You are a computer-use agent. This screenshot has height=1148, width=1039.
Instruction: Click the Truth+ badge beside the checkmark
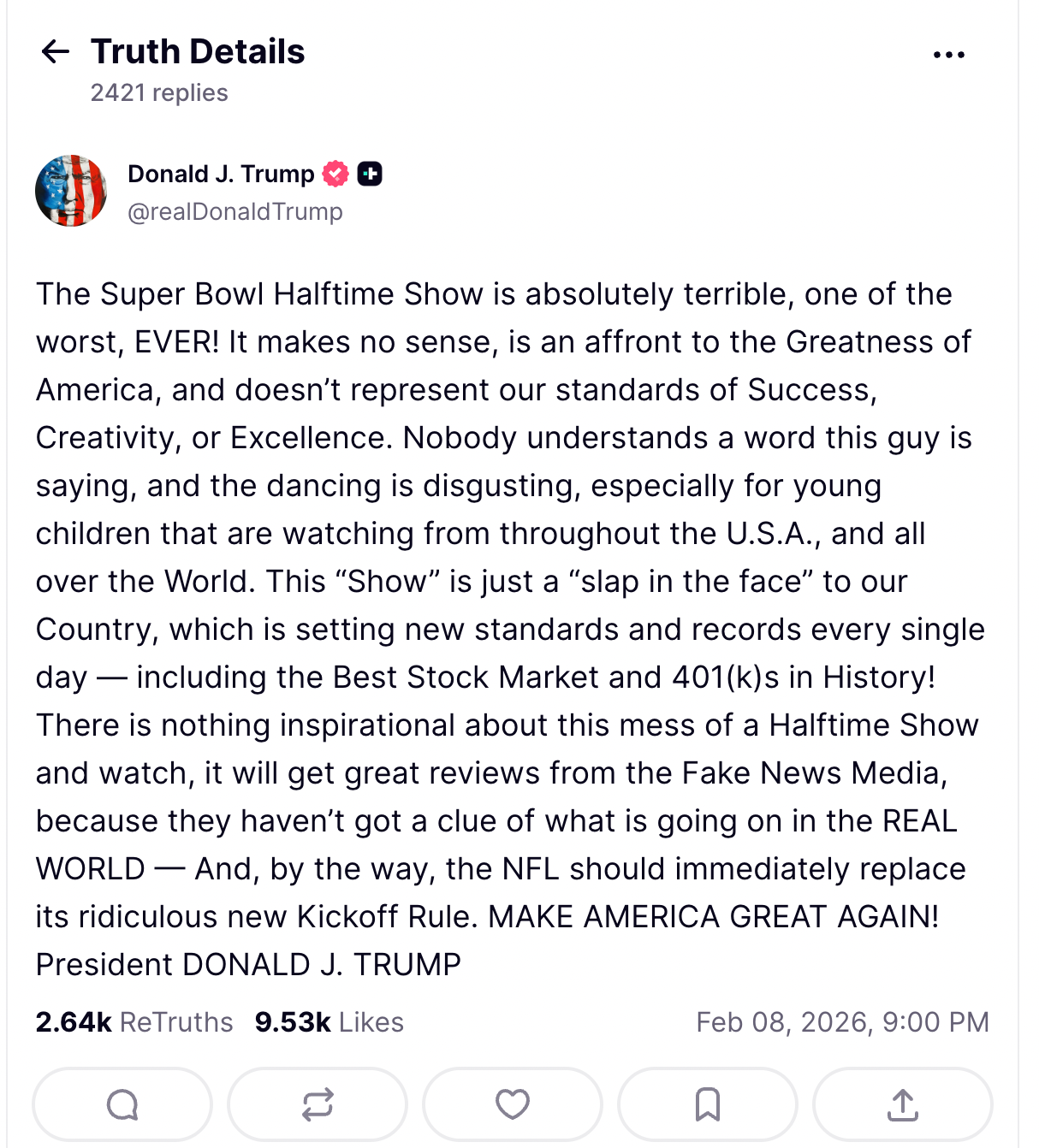(x=370, y=174)
